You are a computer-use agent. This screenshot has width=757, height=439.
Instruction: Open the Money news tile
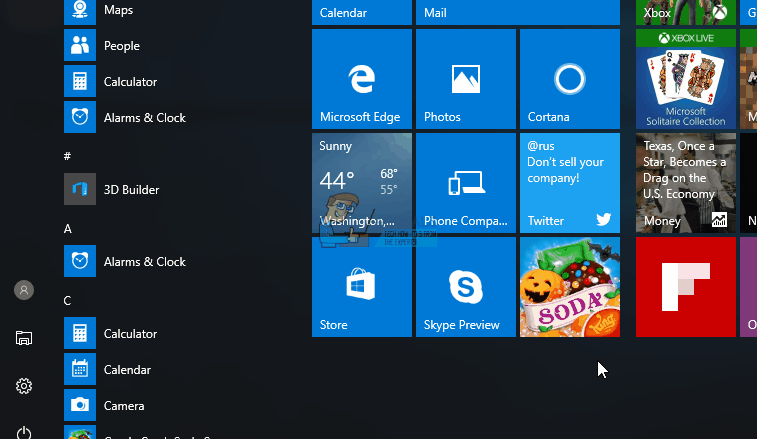685,183
